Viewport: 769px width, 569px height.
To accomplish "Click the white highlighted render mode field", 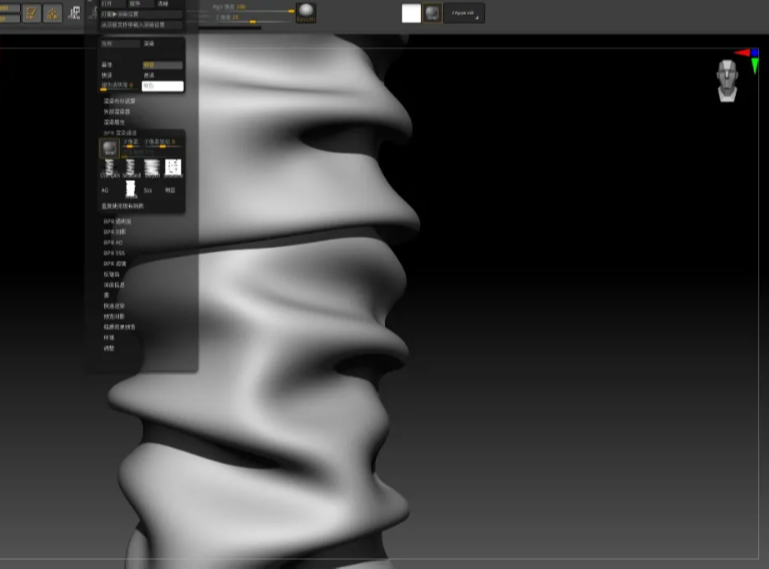I will 162,86.
